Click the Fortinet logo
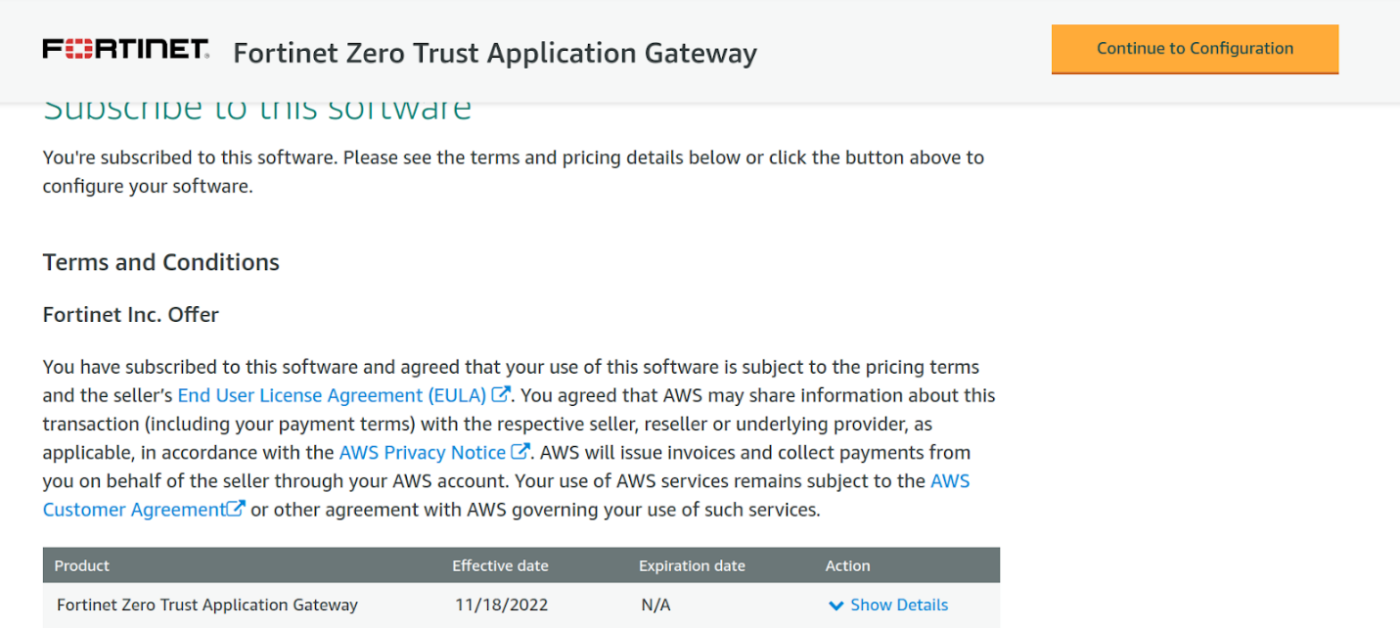Screen dimensions: 1400x628 click(125, 46)
